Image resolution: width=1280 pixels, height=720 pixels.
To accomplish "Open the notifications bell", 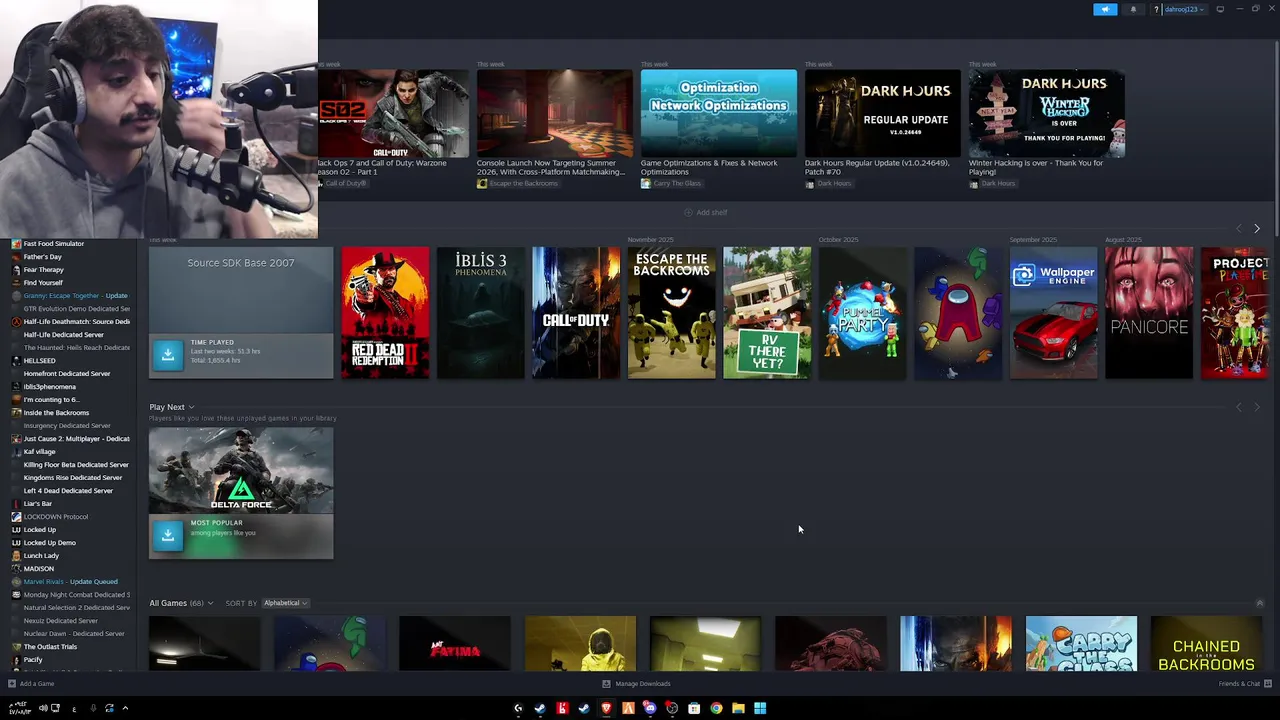I will click(1133, 9).
